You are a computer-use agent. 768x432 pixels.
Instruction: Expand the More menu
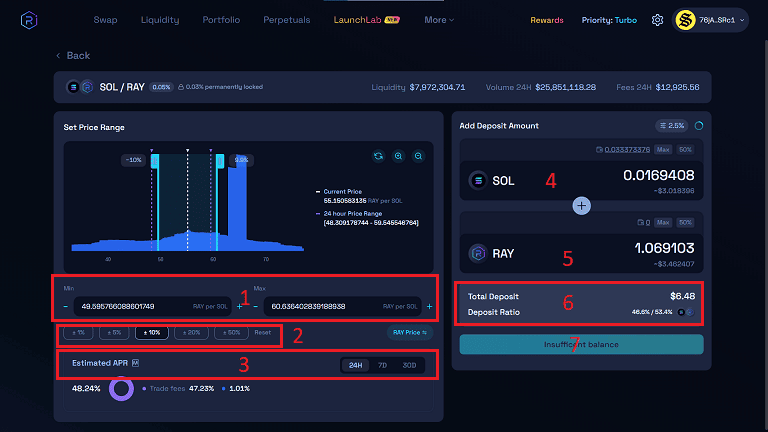tap(439, 20)
